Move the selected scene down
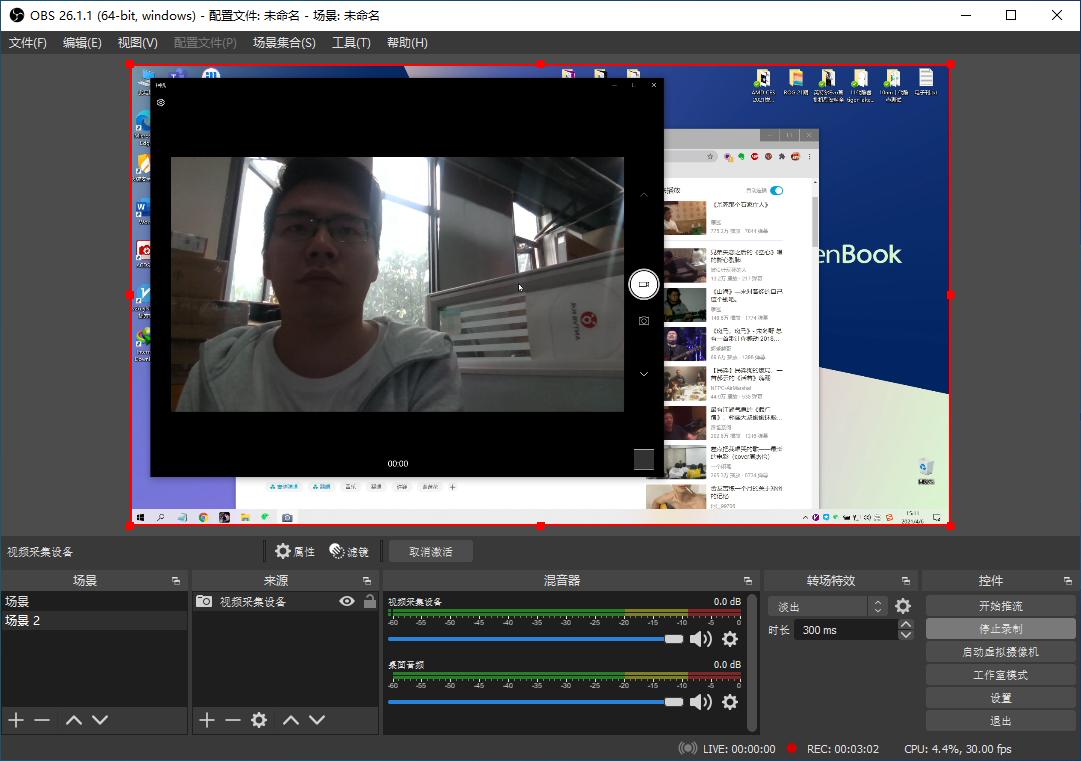The image size is (1081, 761). pos(100,720)
